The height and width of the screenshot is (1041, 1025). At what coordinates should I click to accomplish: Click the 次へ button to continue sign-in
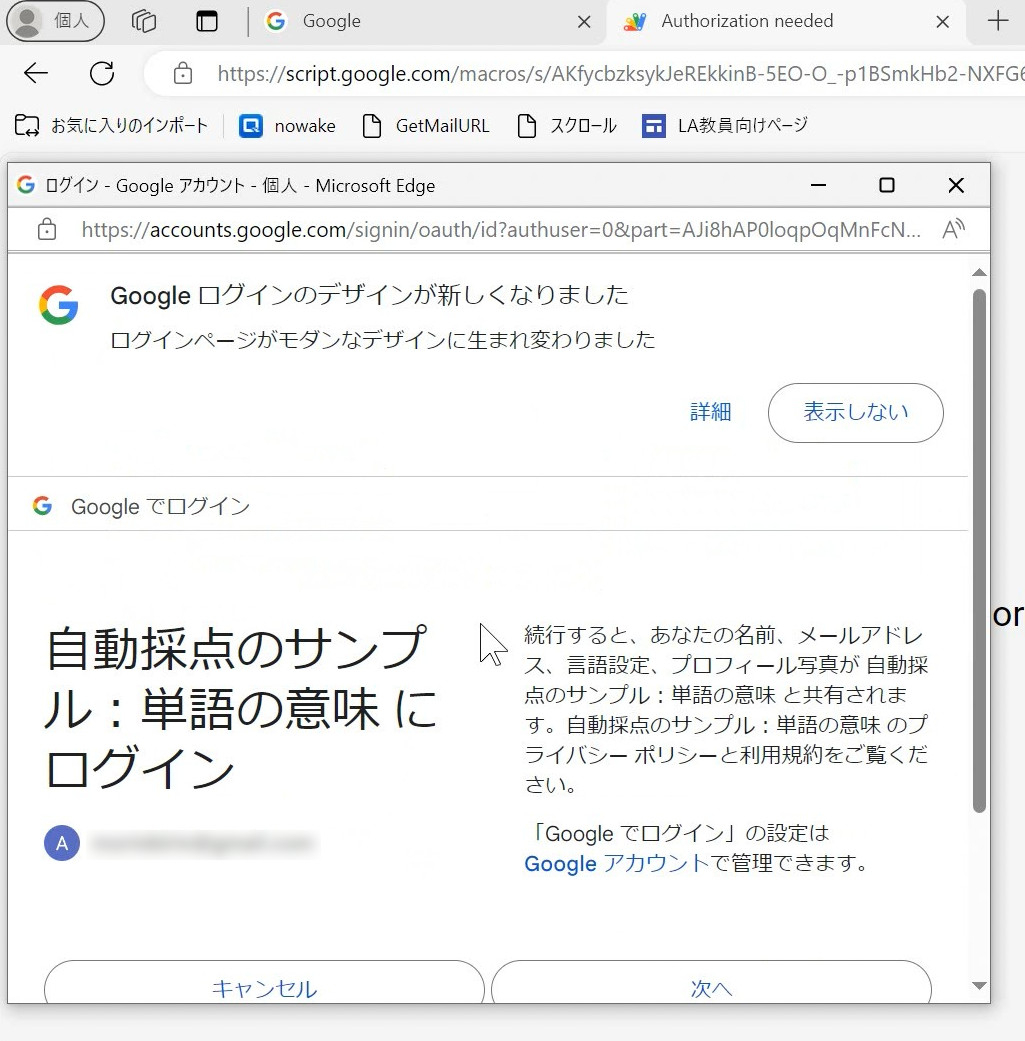coord(711,988)
